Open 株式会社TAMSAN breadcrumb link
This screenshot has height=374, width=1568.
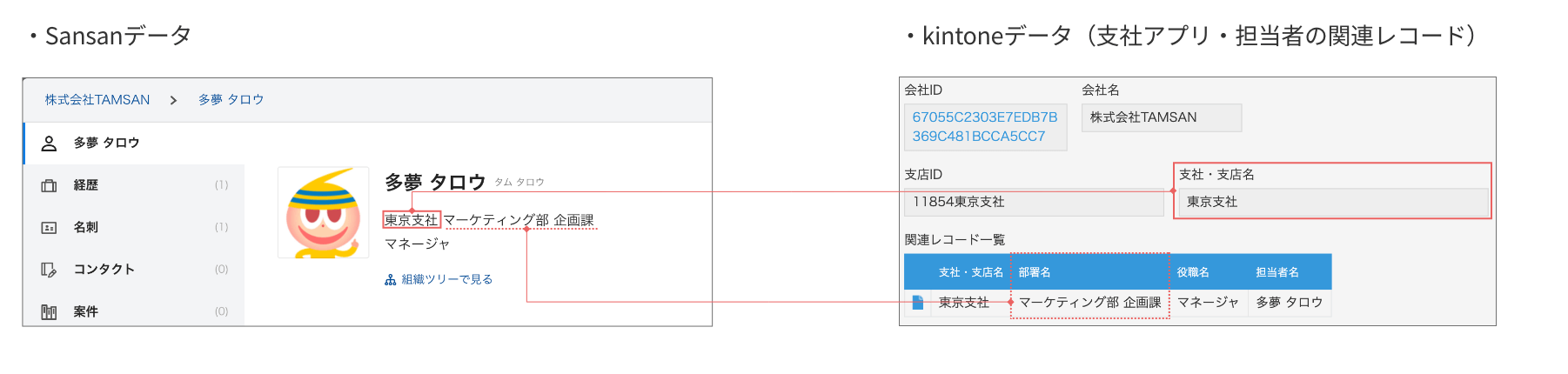click(x=97, y=100)
